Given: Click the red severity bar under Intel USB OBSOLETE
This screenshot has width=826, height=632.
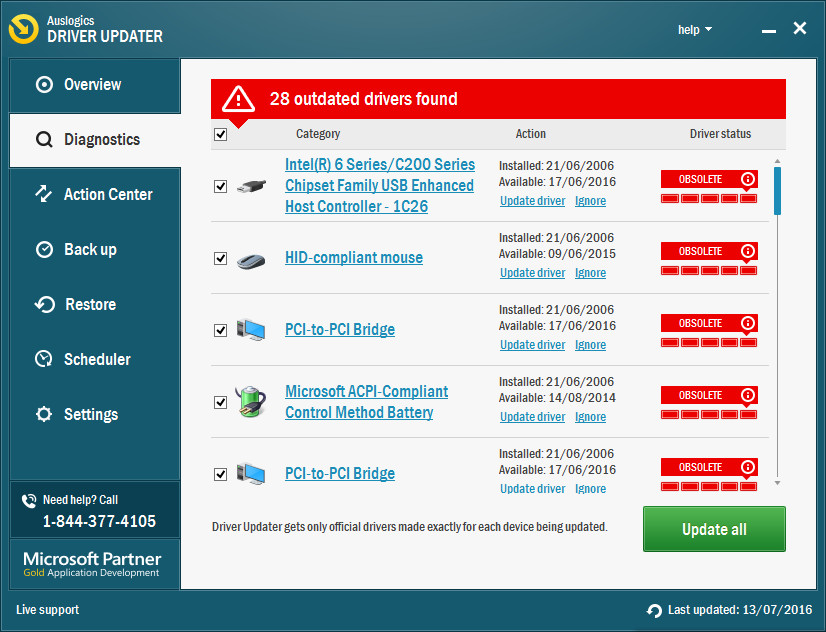Looking at the screenshot, I should tap(709, 199).
